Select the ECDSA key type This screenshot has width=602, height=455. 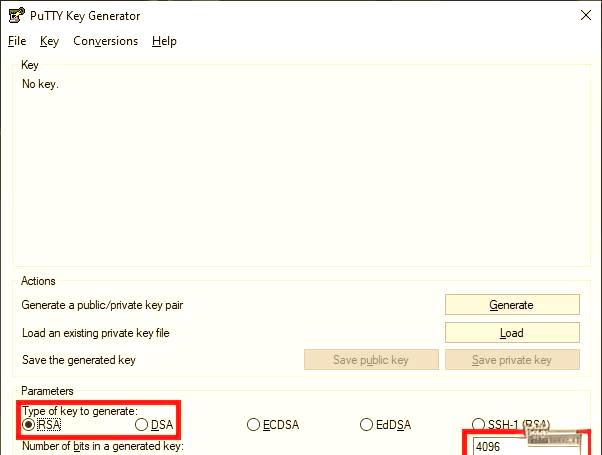(273, 425)
